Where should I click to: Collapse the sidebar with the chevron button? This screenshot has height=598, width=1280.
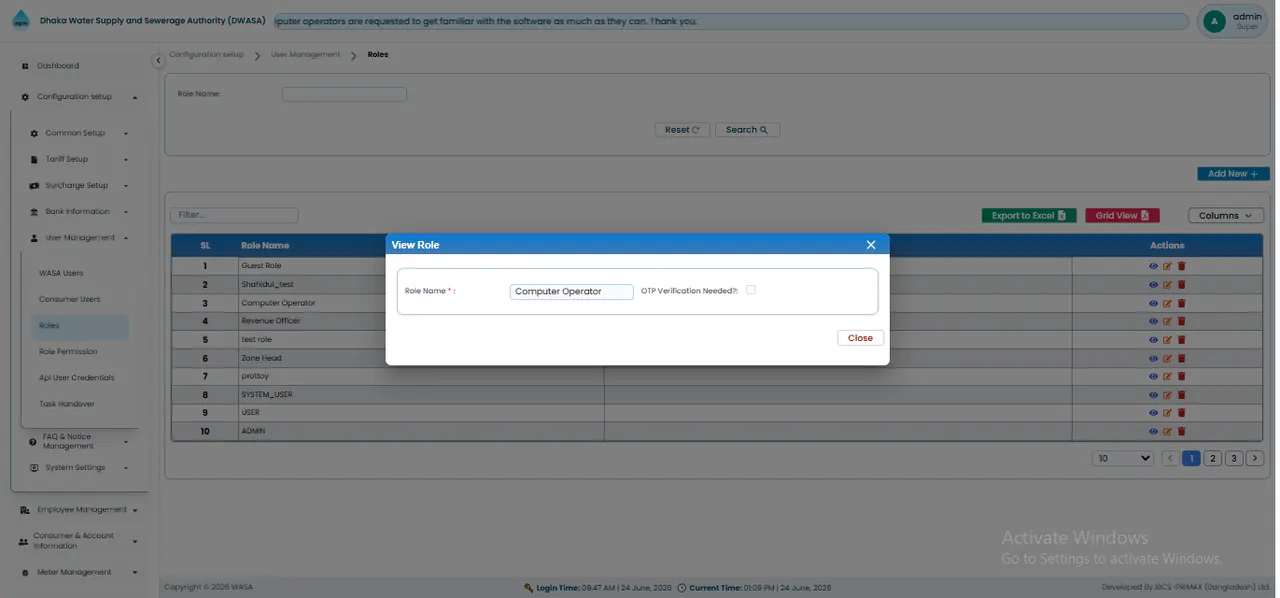(x=158, y=62)
